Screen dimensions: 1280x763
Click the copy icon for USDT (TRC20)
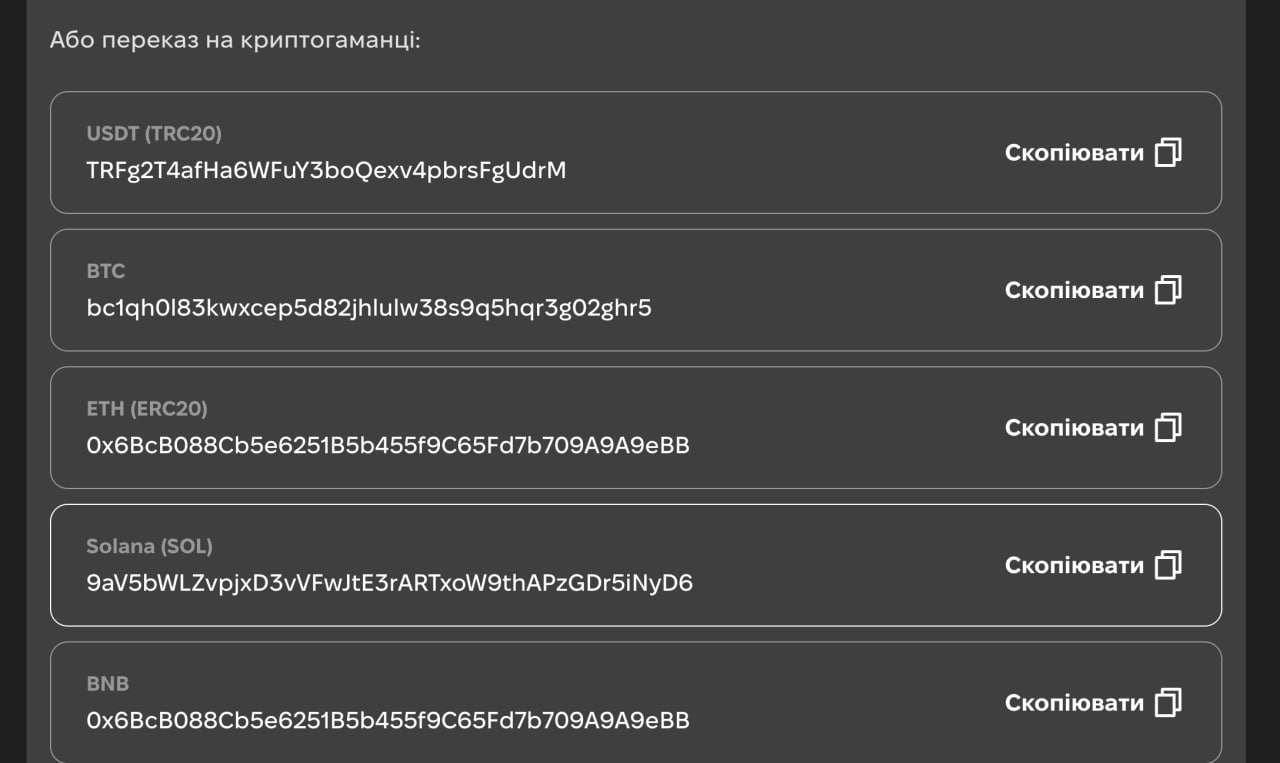1168,153
